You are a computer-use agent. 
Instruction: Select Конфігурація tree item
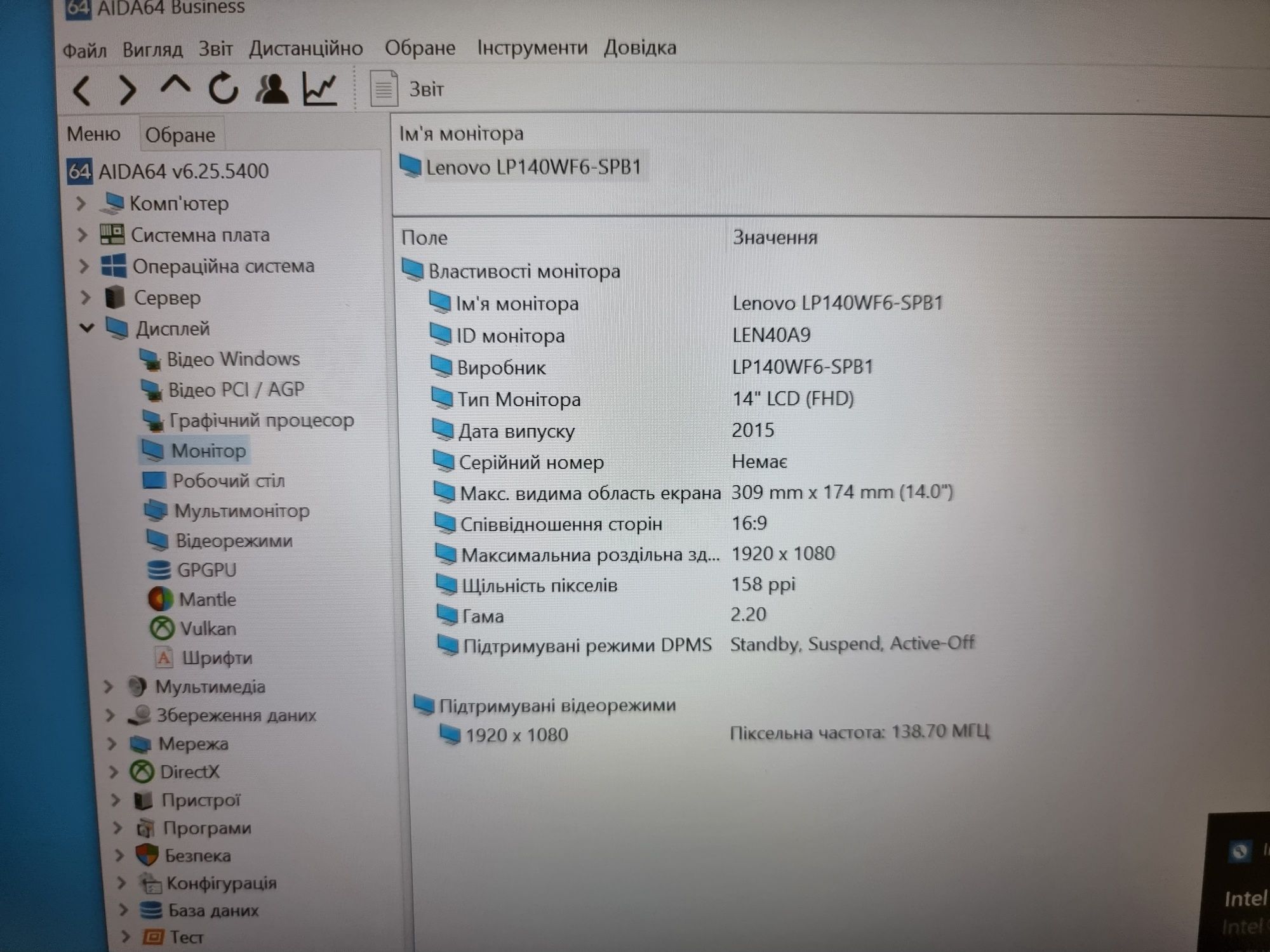click(208, 883)
